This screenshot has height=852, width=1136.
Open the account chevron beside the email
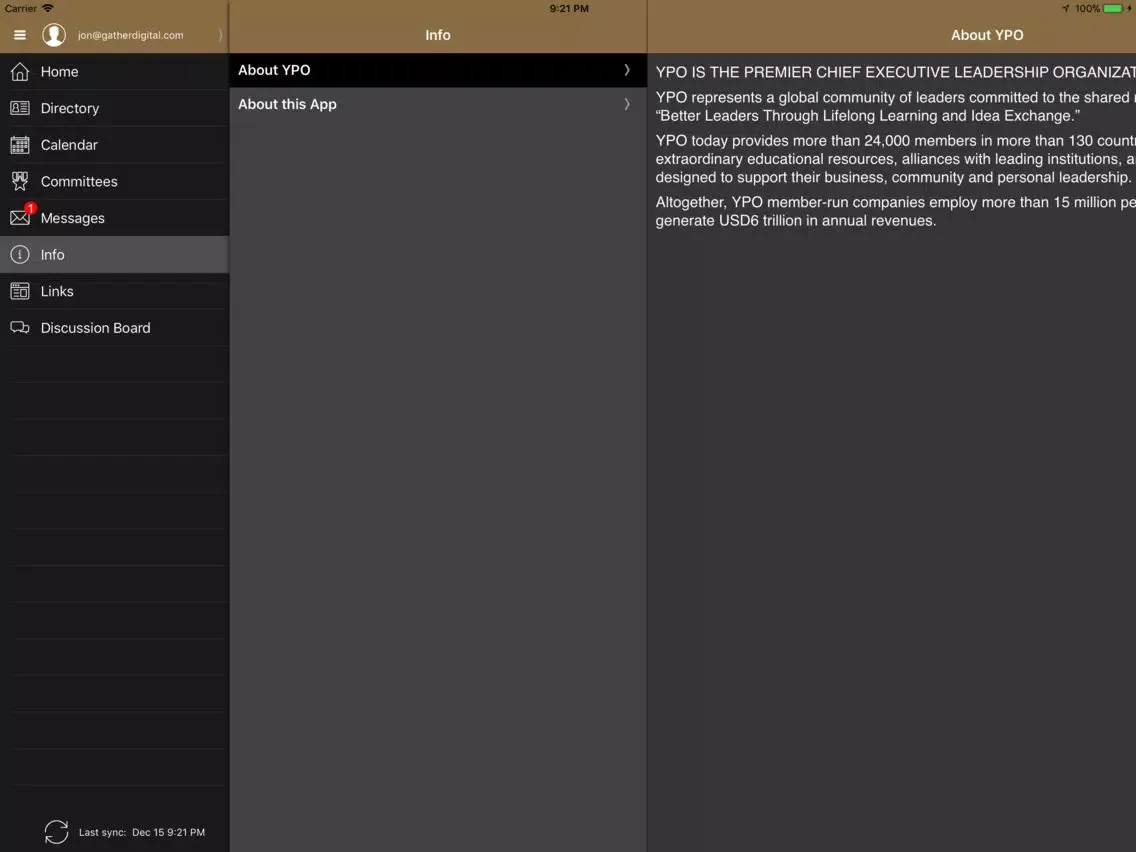pos(220,35)
